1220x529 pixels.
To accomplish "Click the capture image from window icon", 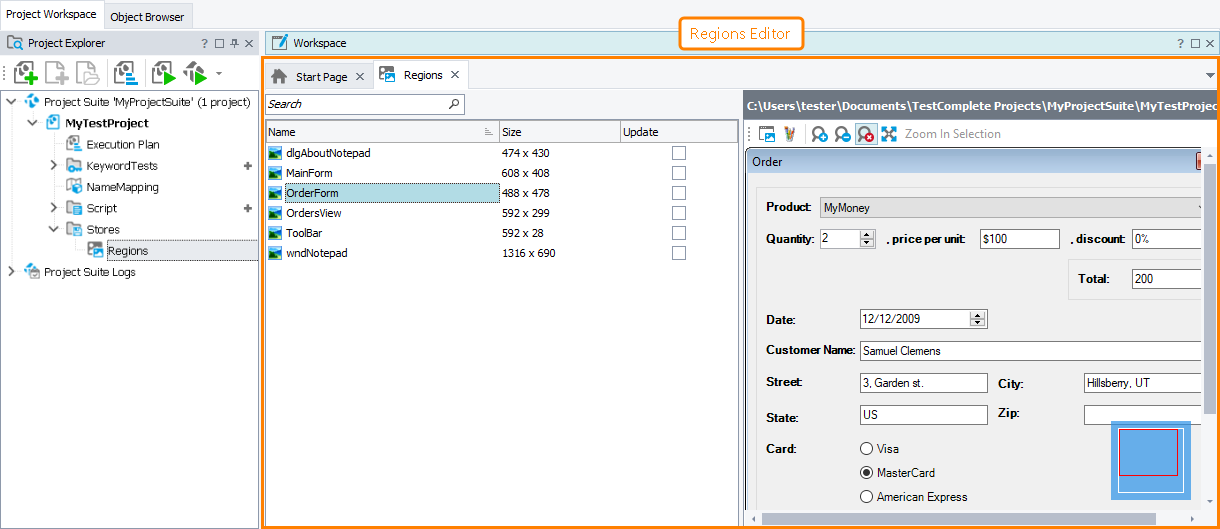I will [x=767, y=134].
